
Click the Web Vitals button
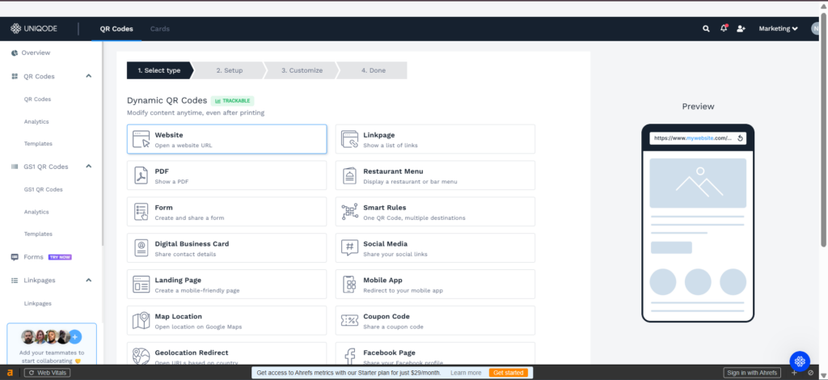[48, 373]
